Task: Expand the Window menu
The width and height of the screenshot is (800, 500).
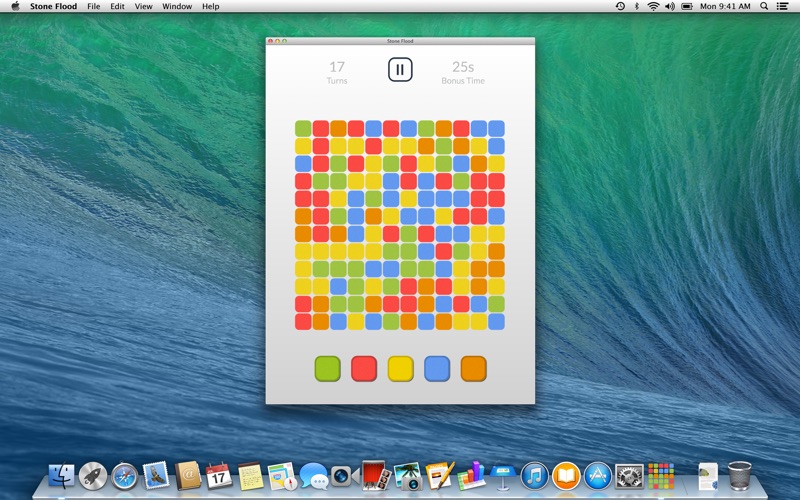Action: point(177,6)
